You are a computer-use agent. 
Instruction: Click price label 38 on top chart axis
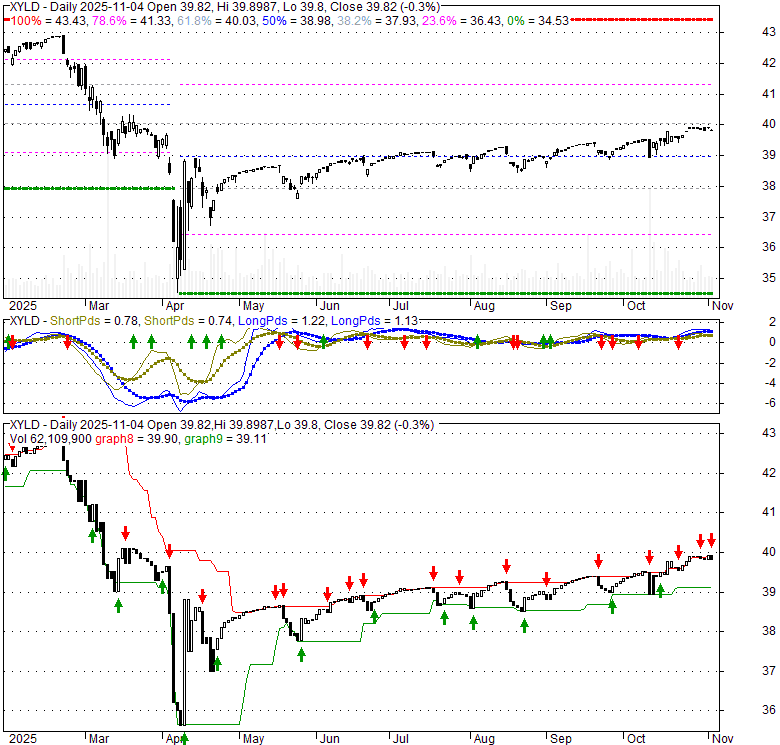point(769,186)
